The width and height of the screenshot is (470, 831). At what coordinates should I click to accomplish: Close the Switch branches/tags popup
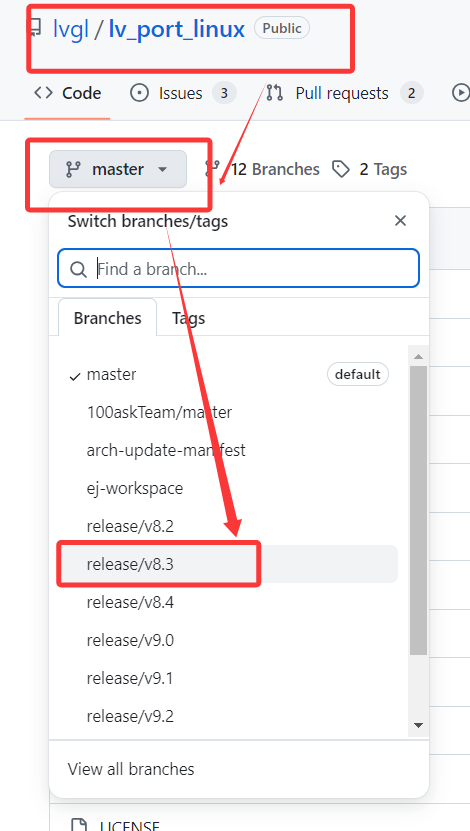(401, 221)
